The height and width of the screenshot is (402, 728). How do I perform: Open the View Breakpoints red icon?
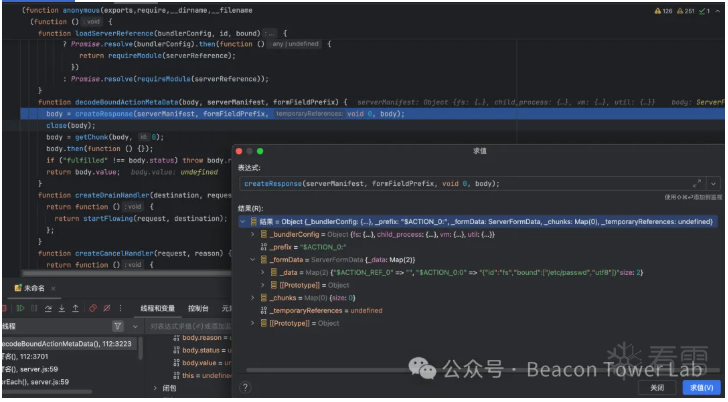pos(93,308)
